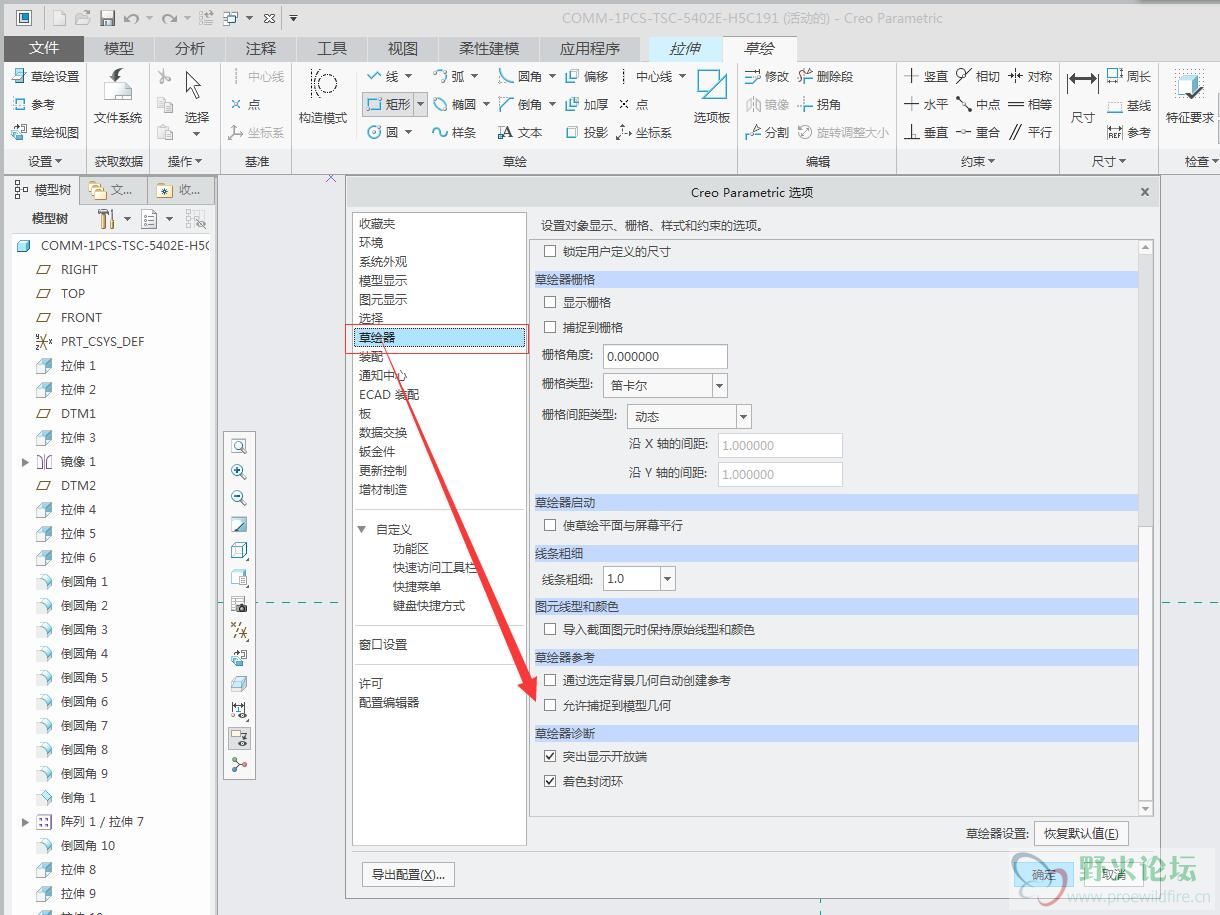Expand the 阵列 1 / 拉伸 7 tree node
Image resolution: width=1220 pixels, height=915 pixels.
[26, 822]
